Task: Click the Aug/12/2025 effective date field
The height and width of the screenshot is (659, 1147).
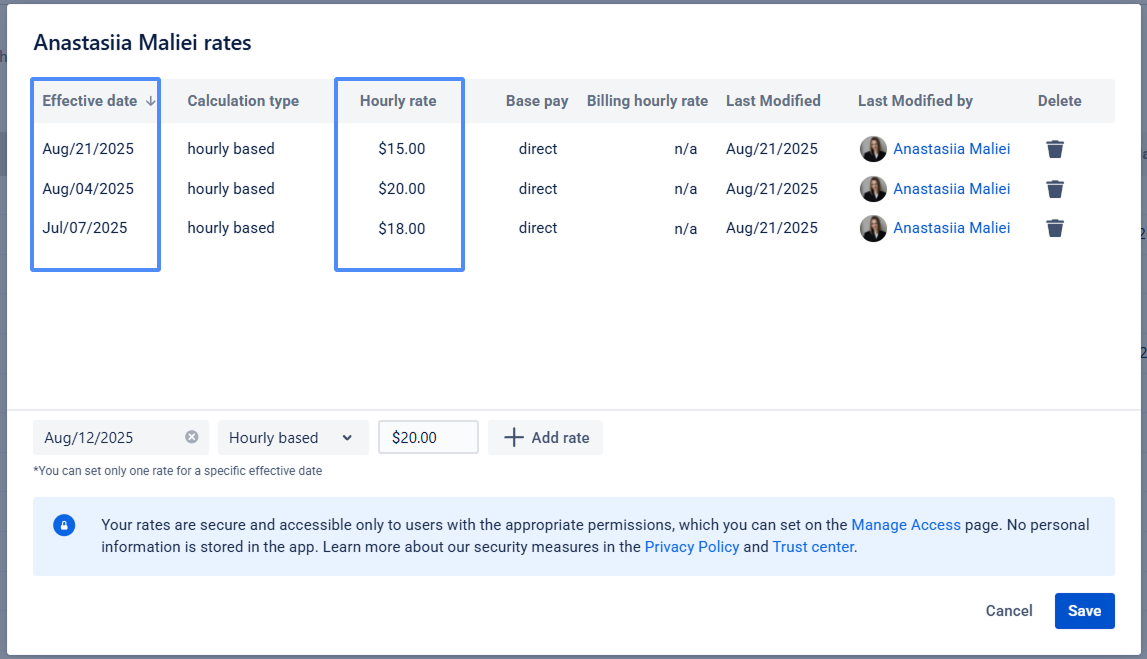Action: click(105, 437)
